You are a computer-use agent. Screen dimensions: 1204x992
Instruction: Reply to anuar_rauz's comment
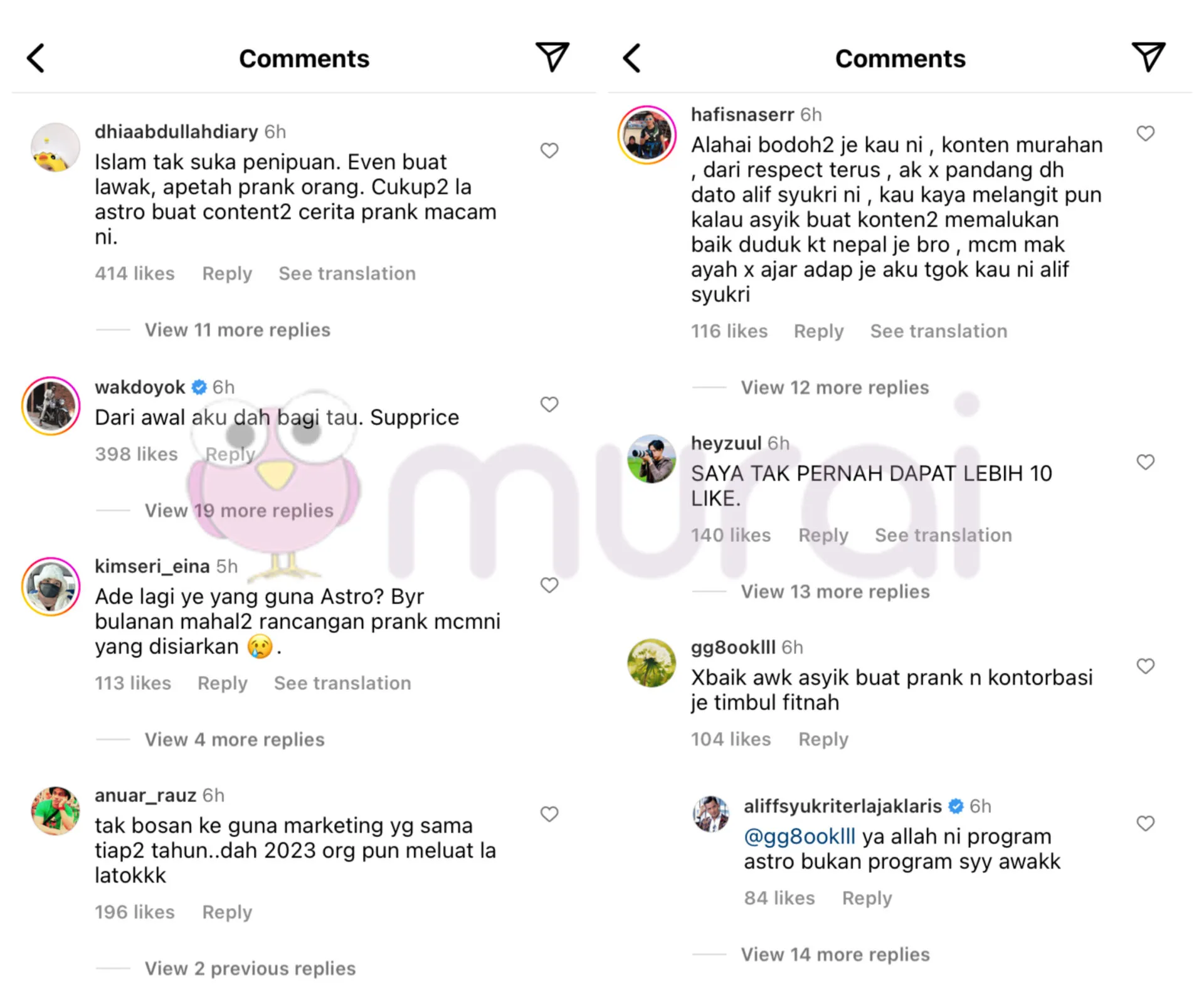227,912
